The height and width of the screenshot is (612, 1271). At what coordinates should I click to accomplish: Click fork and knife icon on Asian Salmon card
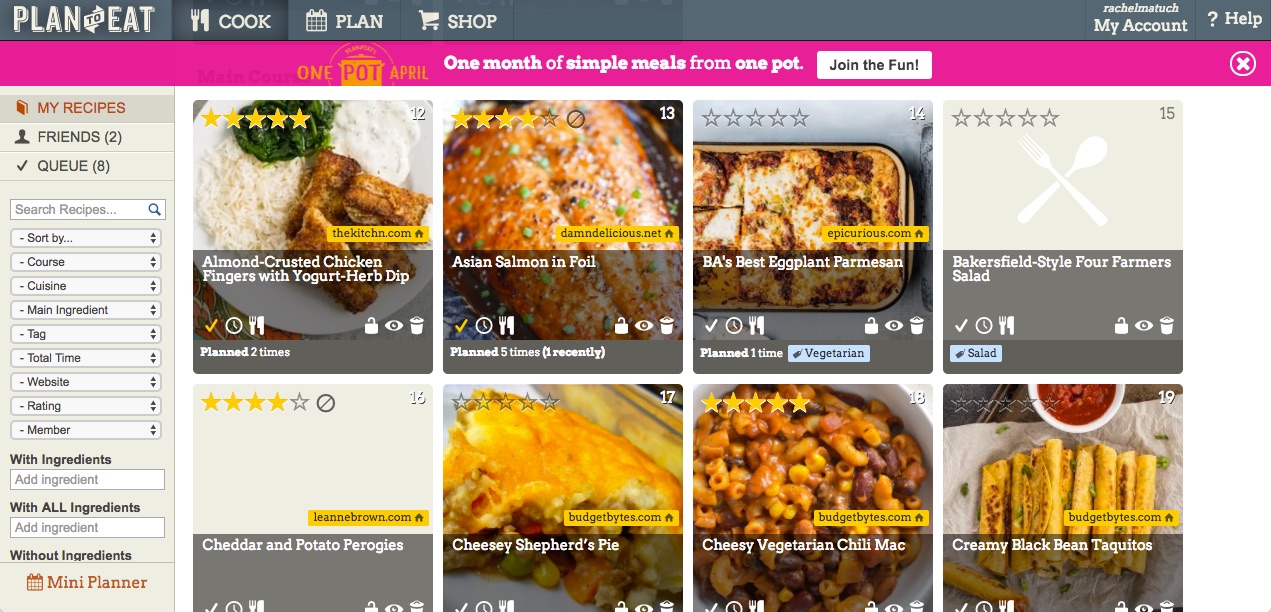(507, 325)
